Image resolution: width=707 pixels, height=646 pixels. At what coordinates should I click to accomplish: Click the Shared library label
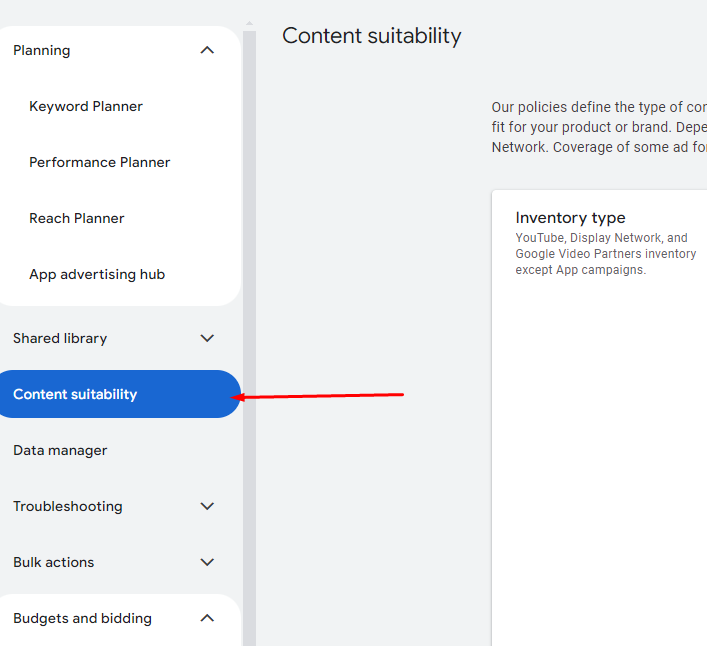[60, 338]
